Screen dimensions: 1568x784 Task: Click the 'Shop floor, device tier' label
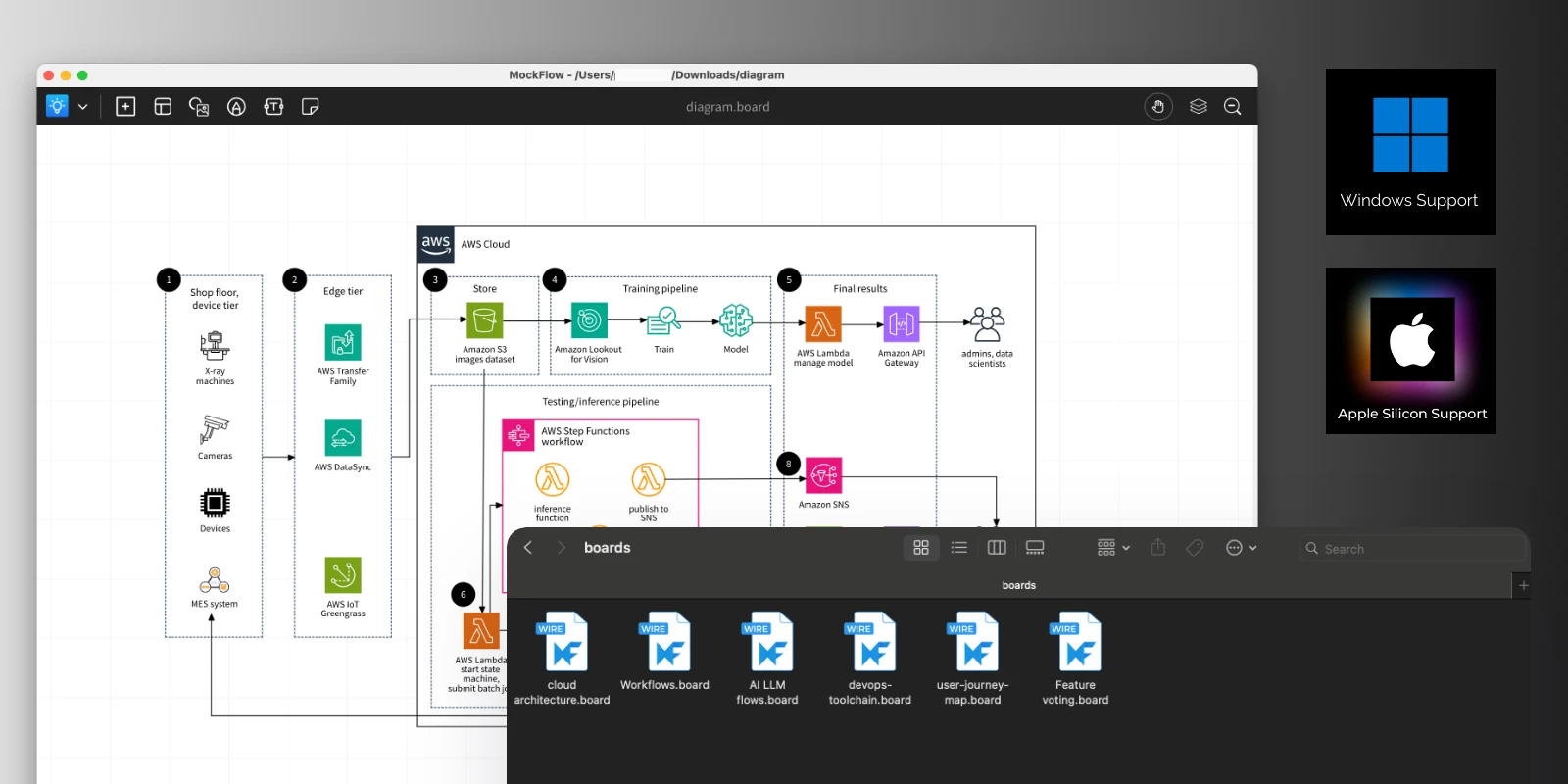pyautogui.click(x=215, y=299)
